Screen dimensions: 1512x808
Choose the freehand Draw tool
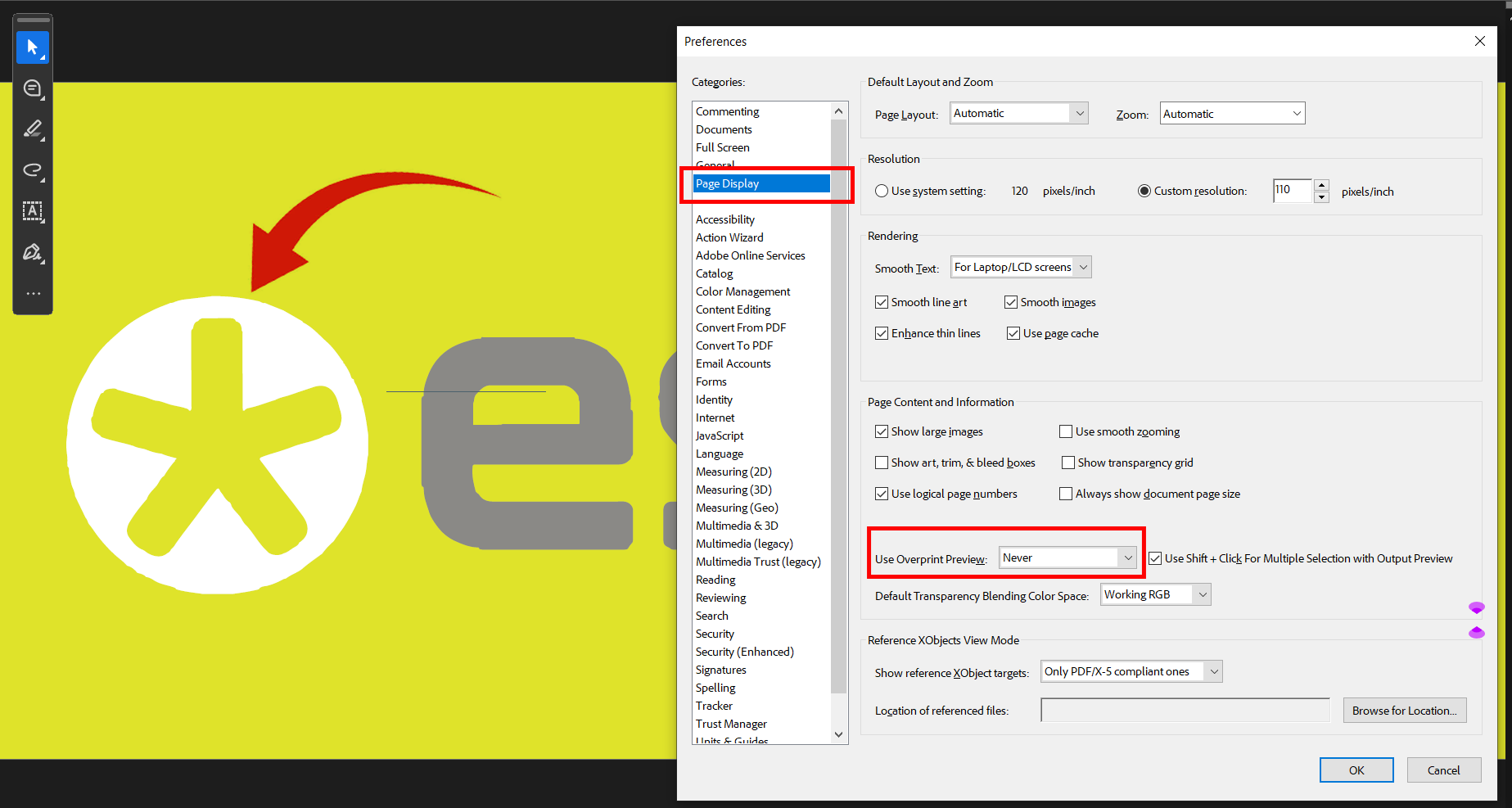pos(33,170)
